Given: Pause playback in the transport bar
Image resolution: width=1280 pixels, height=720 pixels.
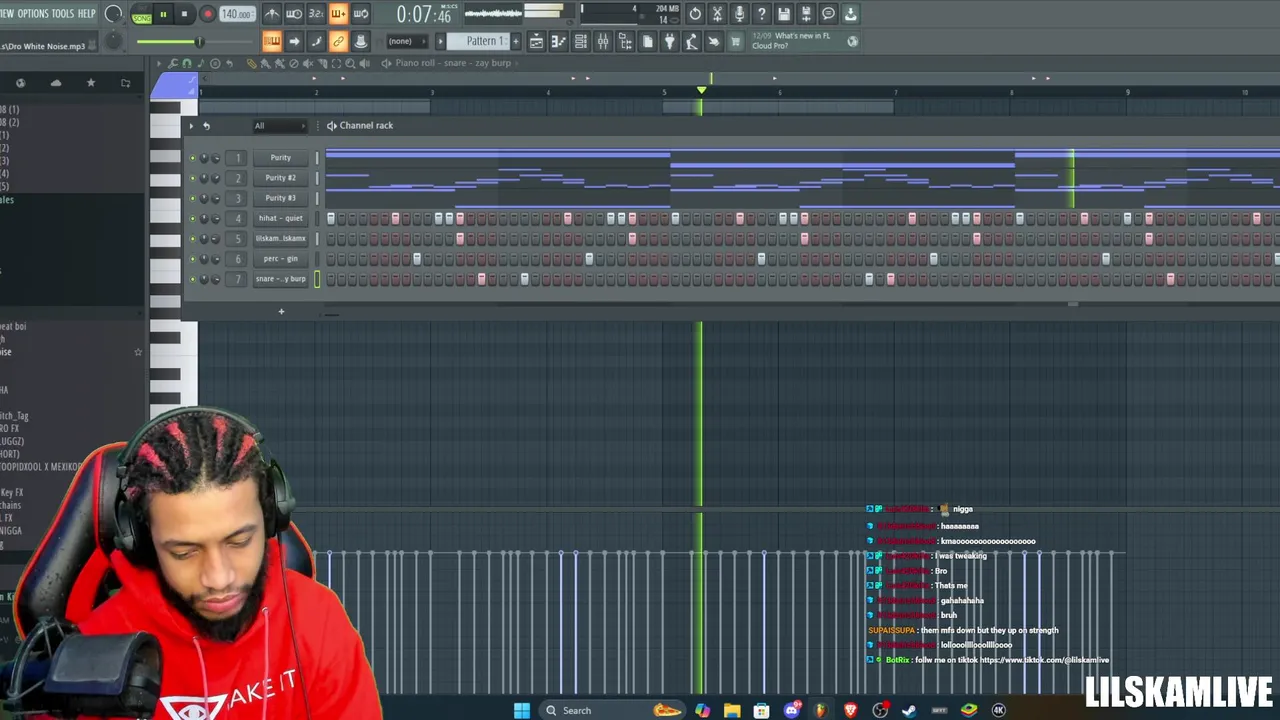Looking at the screenshot, I should pyautogui.click(x=163, y=14).
